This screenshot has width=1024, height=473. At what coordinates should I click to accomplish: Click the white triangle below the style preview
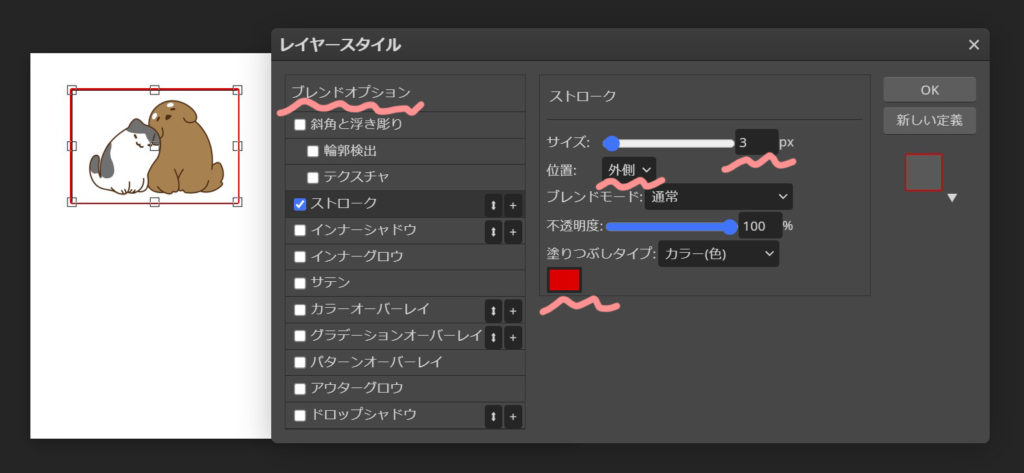tap(952, 198)
